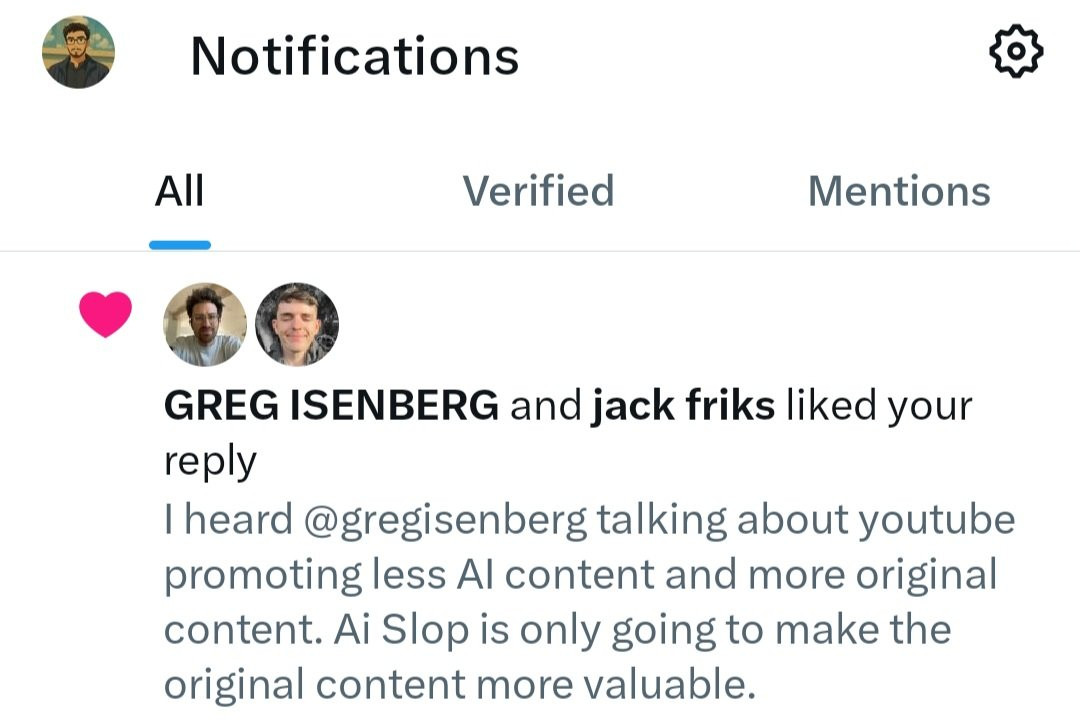Screen dimensions: 1080x724
Task: Open the liked reply via 'liked your' text
Action: click(879, 406)
